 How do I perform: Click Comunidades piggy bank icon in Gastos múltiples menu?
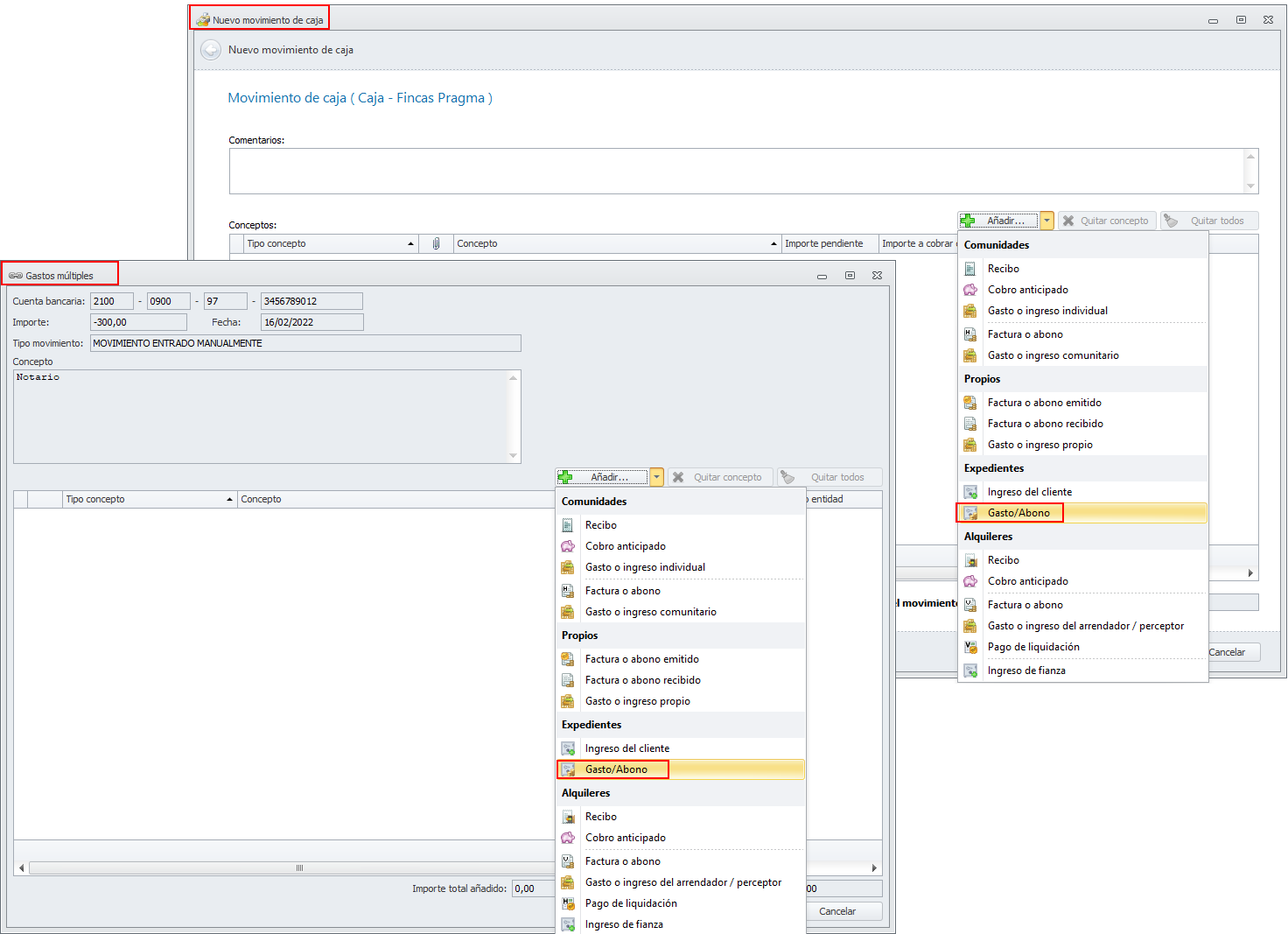tap(568, 546)
